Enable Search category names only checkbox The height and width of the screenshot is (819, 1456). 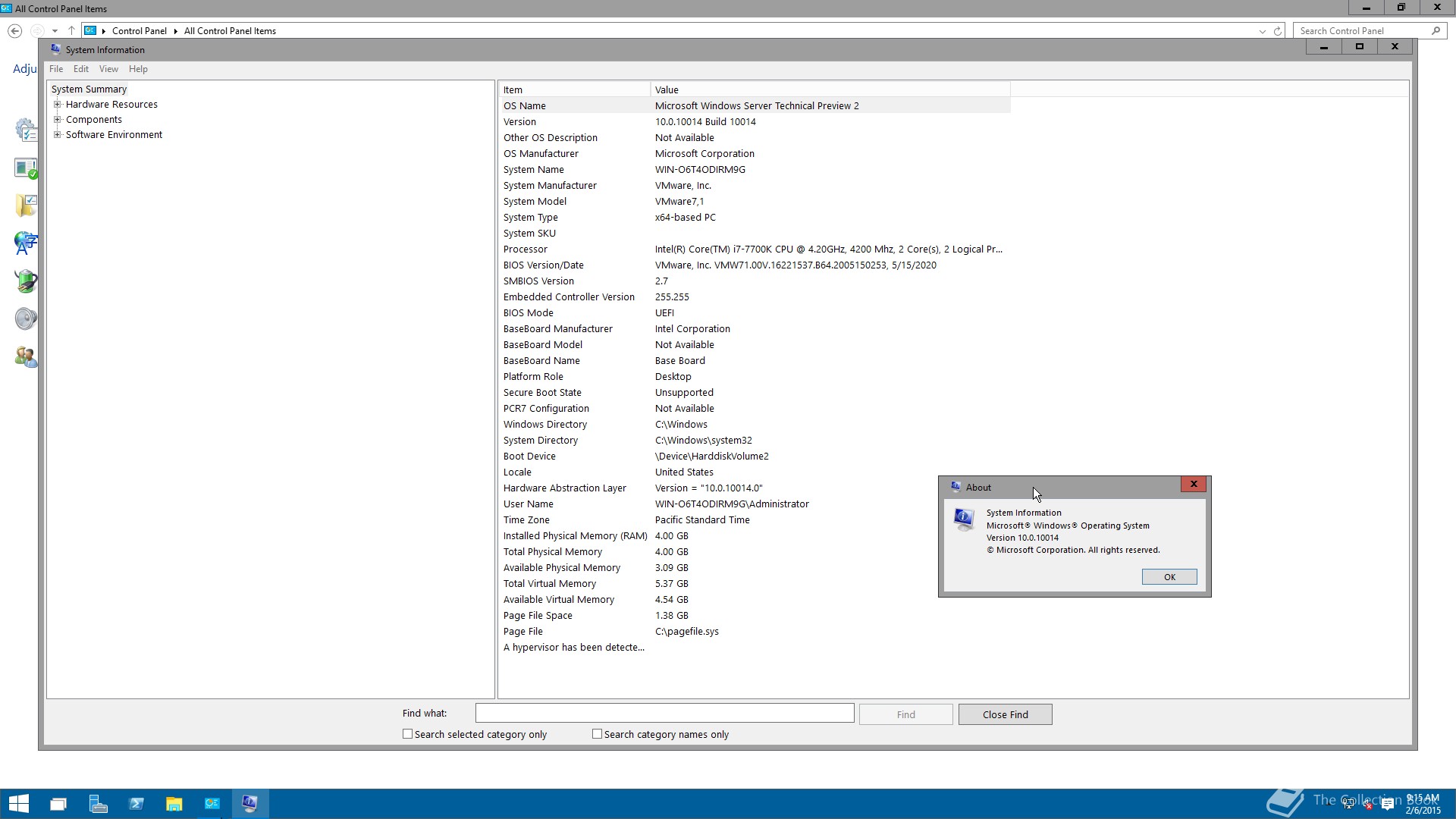597,734
